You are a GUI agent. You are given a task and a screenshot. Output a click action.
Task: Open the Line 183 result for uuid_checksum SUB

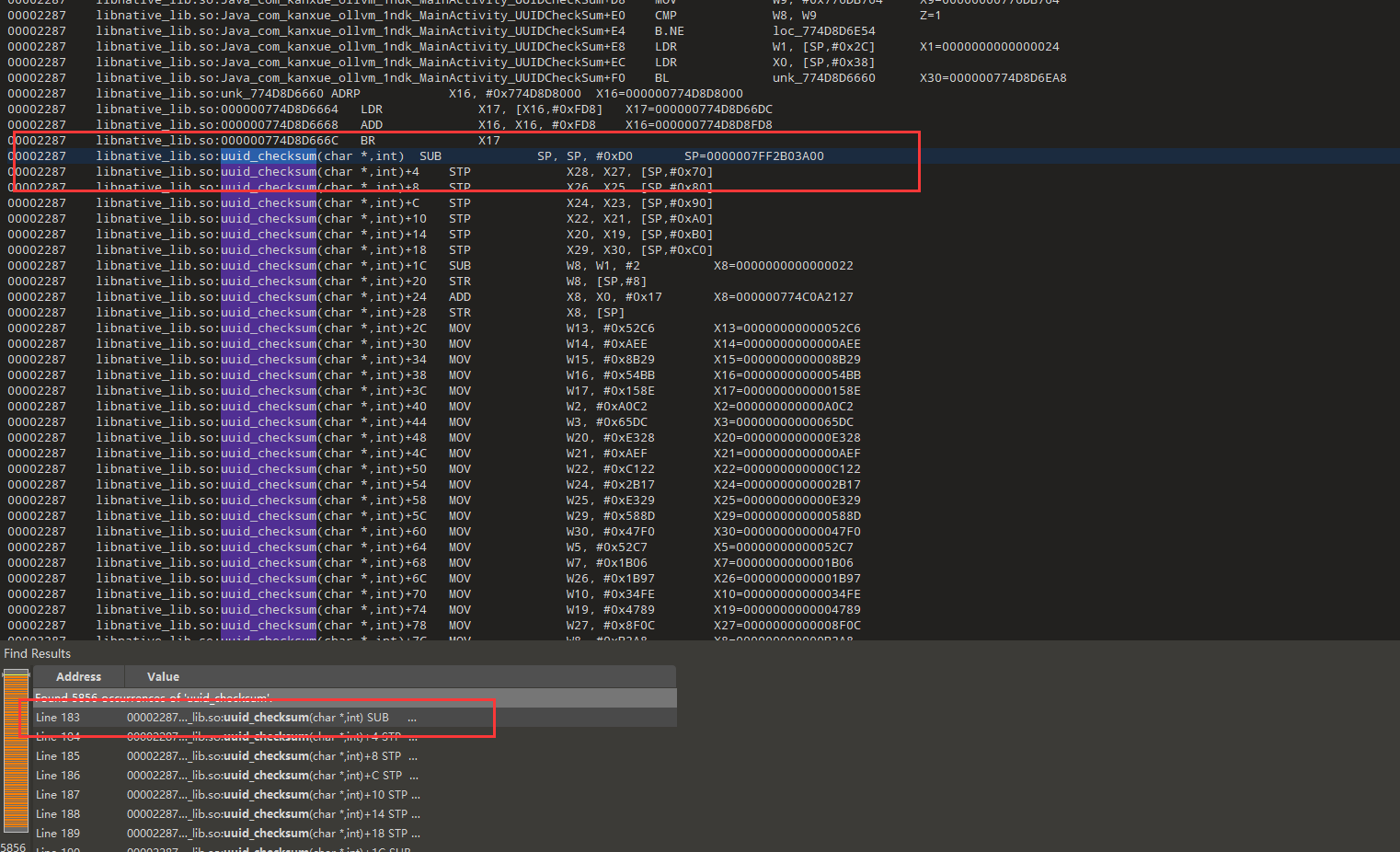(x=355, y=717)
